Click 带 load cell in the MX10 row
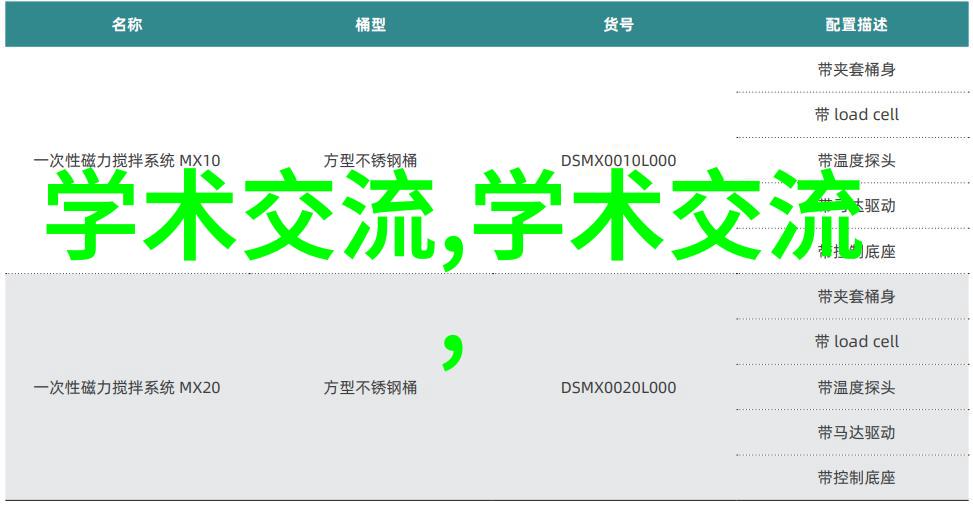 [856, 115]
